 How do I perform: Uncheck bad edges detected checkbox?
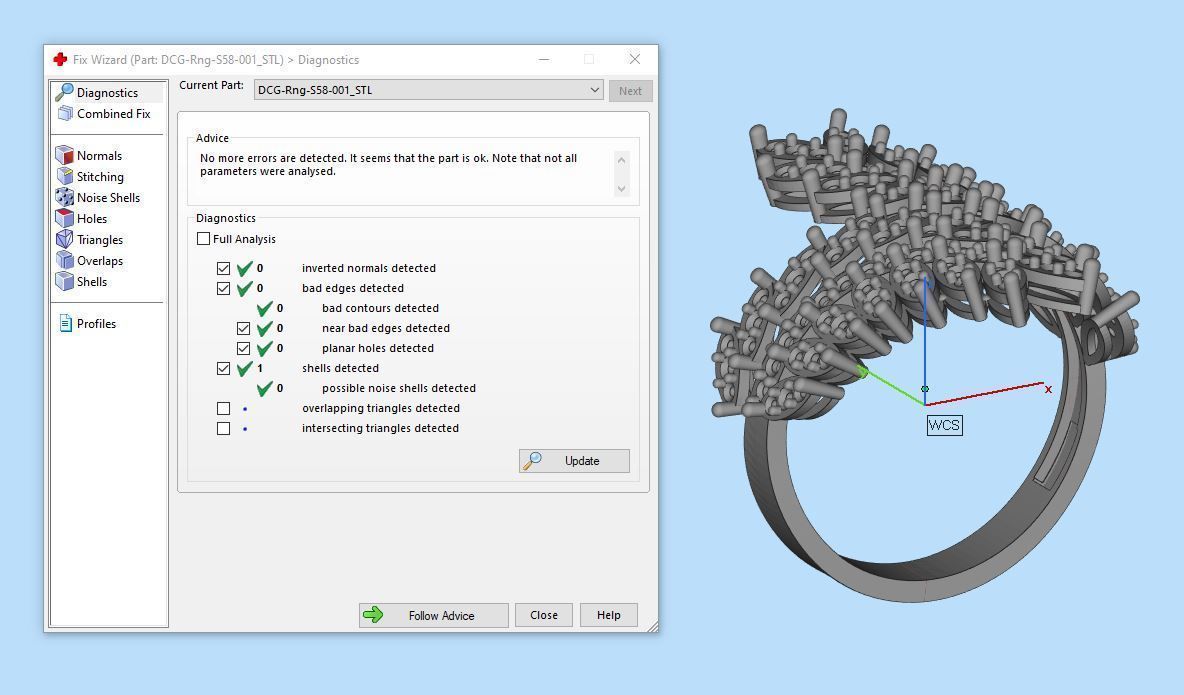click(224, 288)
